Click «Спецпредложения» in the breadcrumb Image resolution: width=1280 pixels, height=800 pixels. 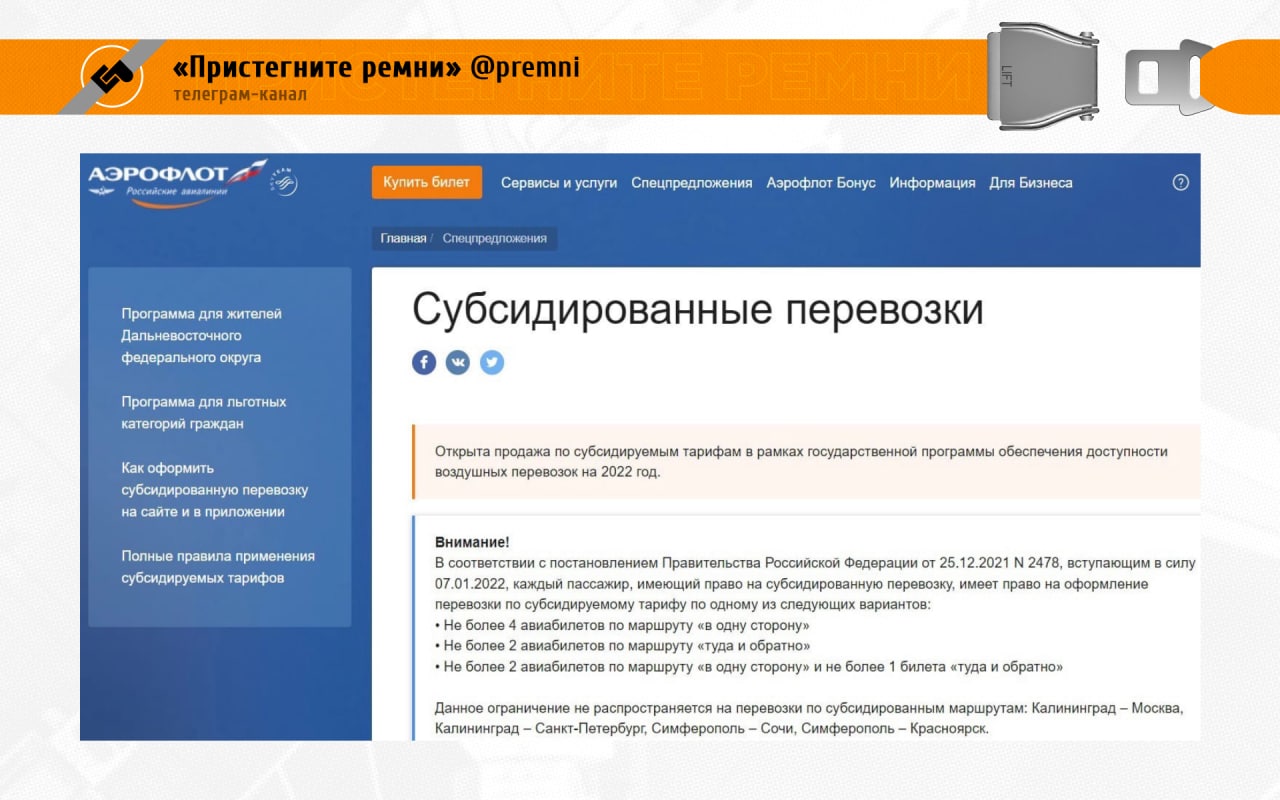pyautogui.click(x=495, y=239)
